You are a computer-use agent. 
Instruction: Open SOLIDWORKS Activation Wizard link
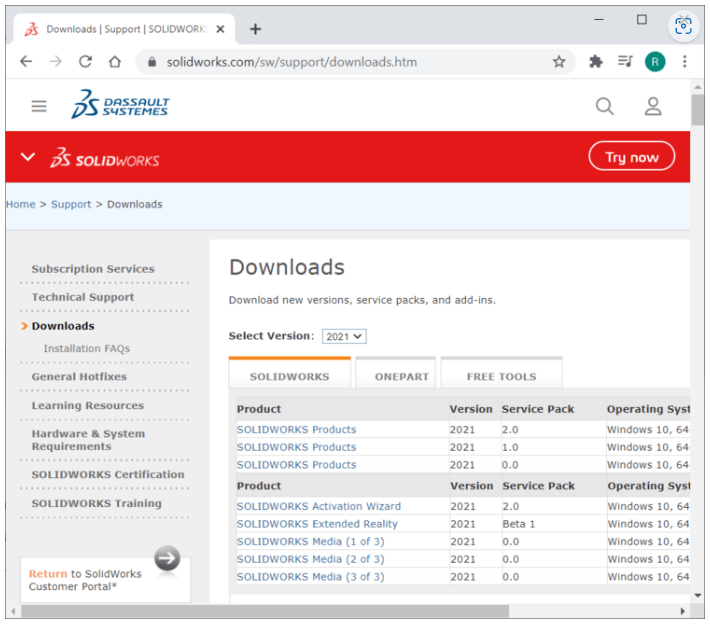click(x=319, y=506)
